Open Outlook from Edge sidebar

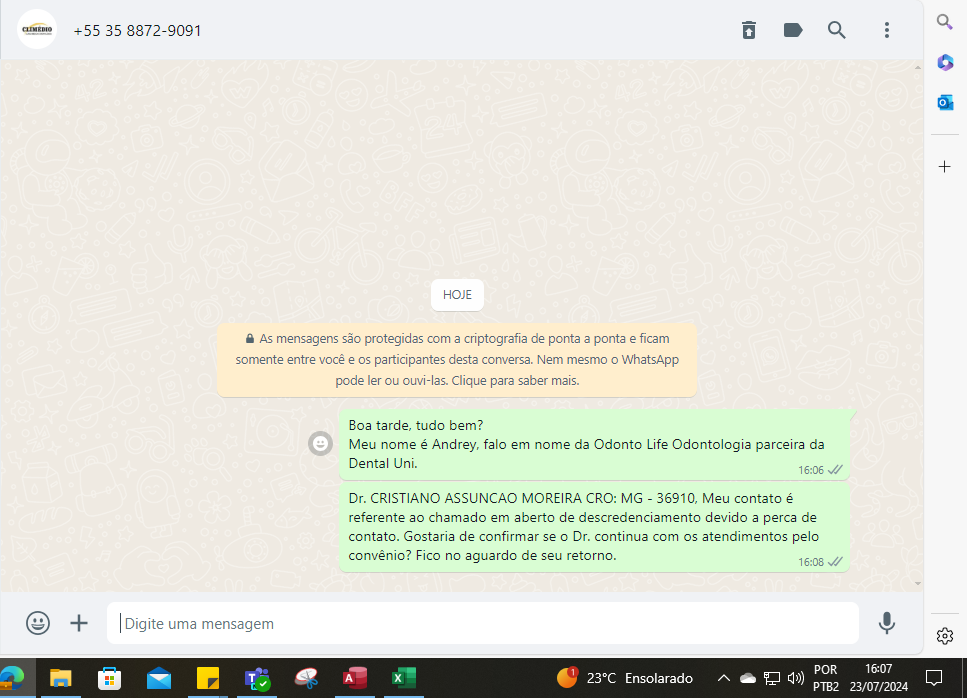[x=945, y=102]
